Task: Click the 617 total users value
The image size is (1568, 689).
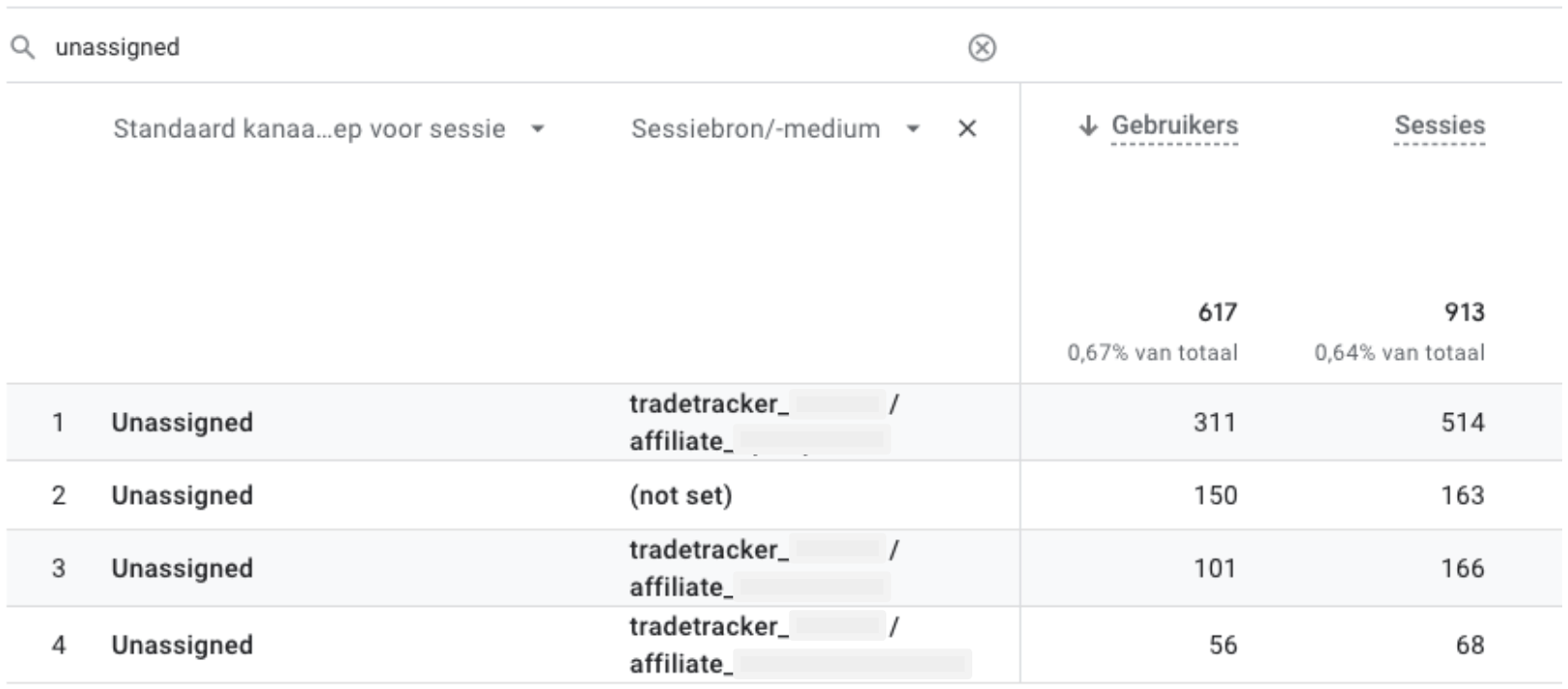Action: tap(1217, 313)
